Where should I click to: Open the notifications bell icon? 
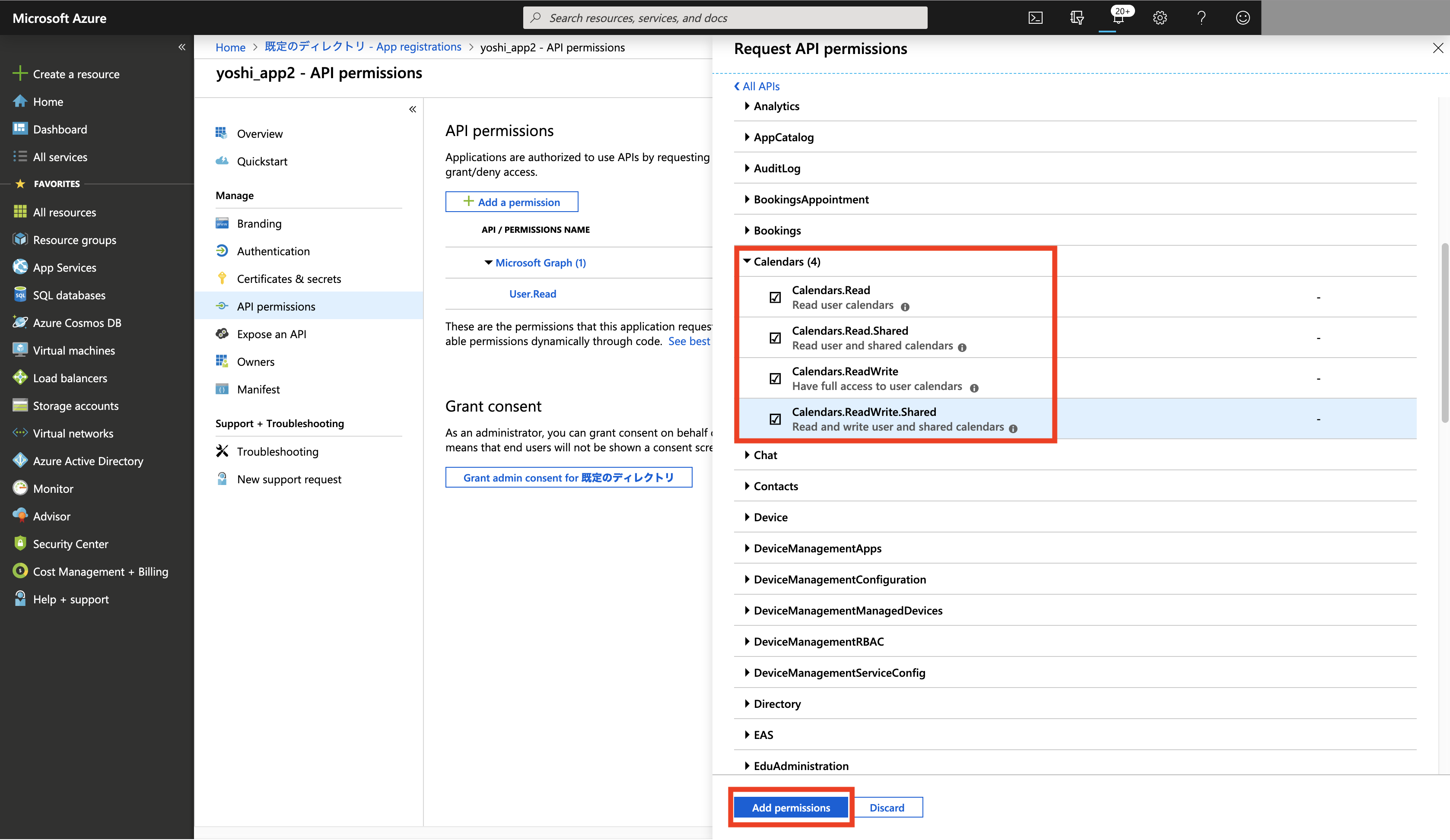tap(1118, 18)
